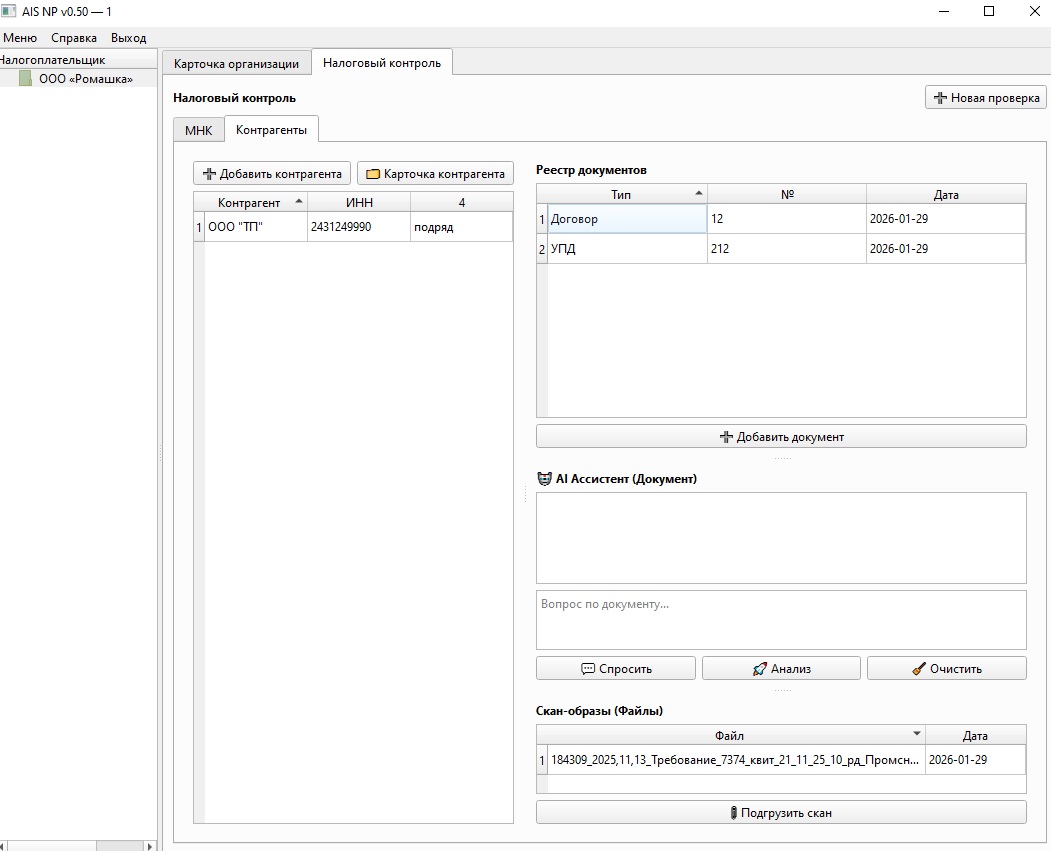Select the Договор row in document registry

coord(626,219)
